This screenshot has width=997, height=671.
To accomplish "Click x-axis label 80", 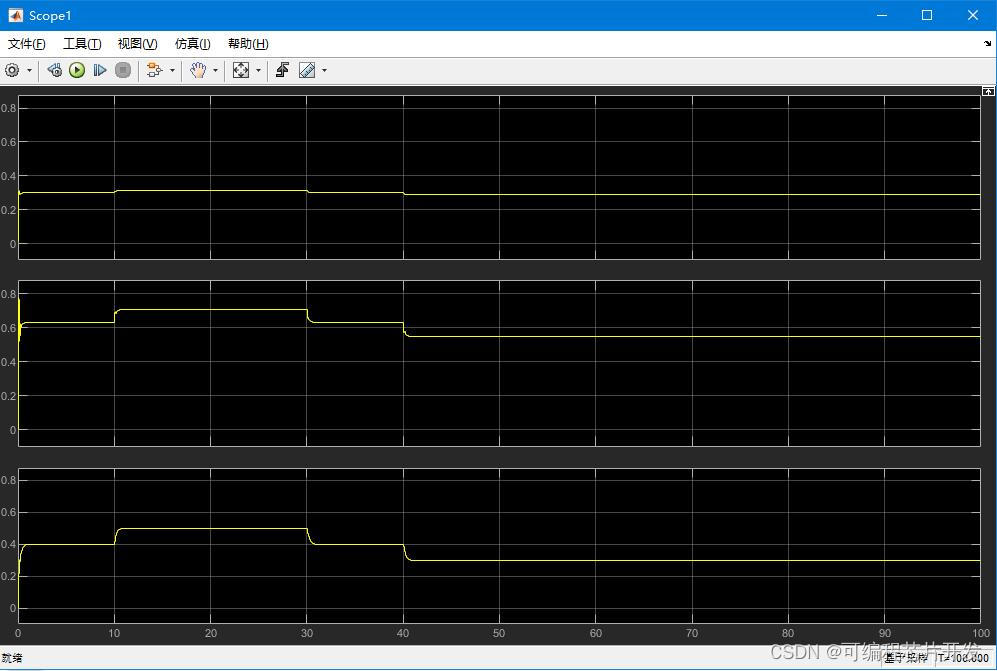I will [788, 633].
